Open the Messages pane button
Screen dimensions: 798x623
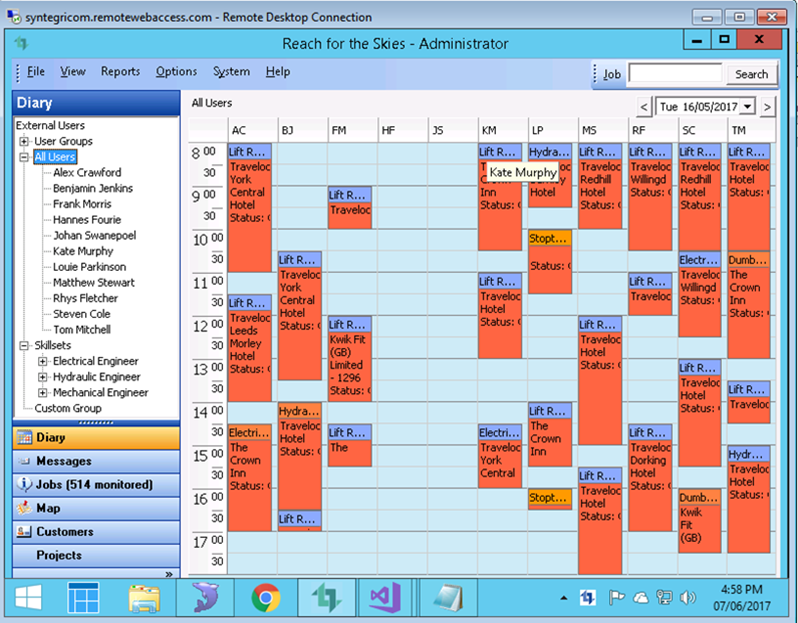click(x=96, y=461)
